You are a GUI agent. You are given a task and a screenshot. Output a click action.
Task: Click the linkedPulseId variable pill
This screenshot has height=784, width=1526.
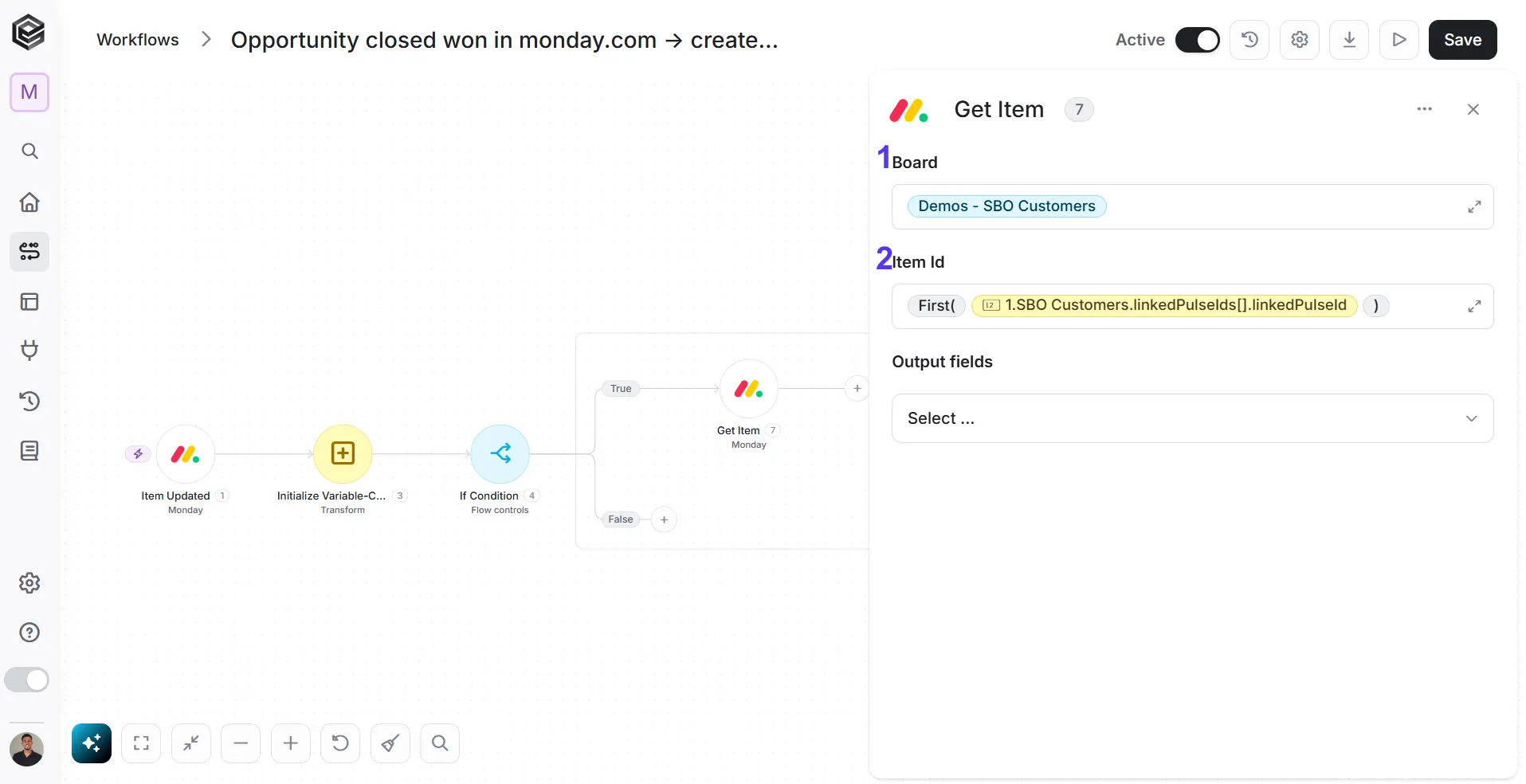pos(1164,305)
